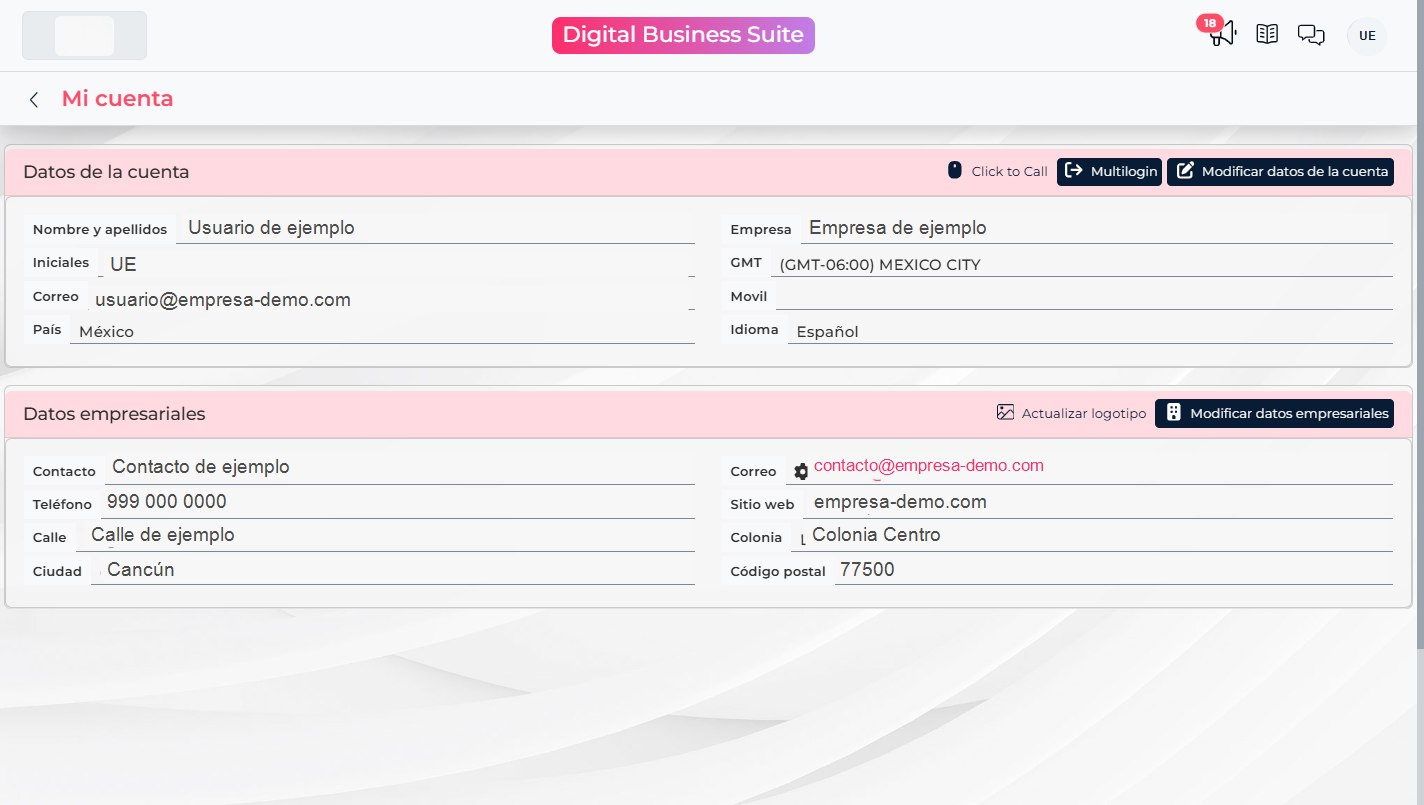Viewport: 1424px width, 805px height.
Task: Click the Click to Call label
Action: tap(1009, 171)
